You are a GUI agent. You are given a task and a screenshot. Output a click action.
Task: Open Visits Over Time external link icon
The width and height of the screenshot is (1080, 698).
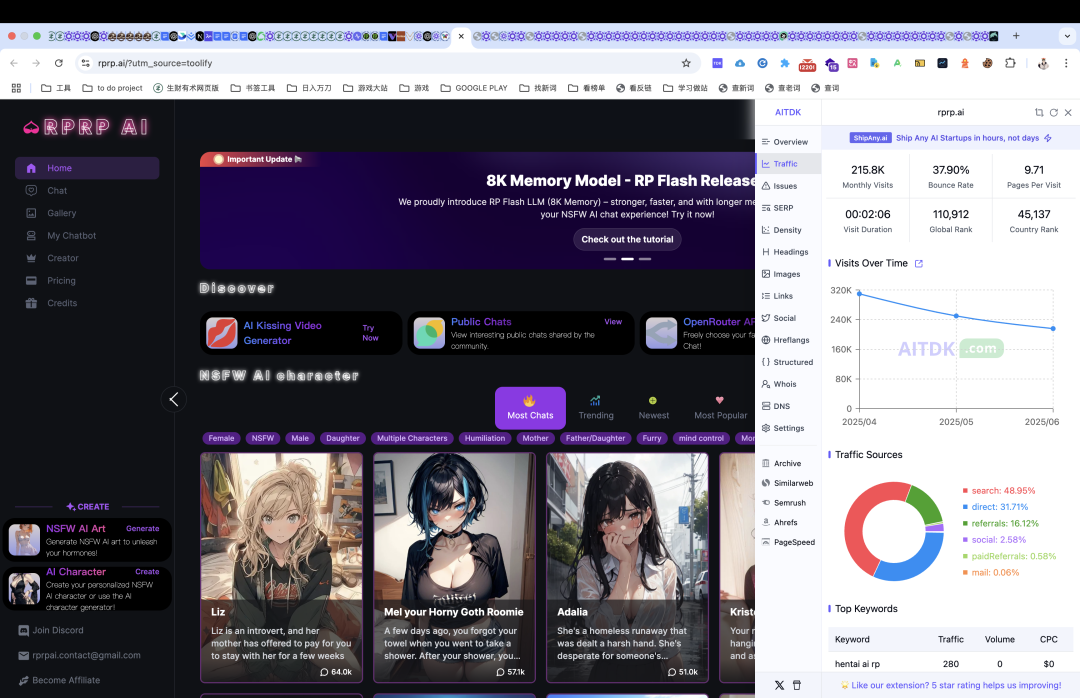[x=918, y=264]
